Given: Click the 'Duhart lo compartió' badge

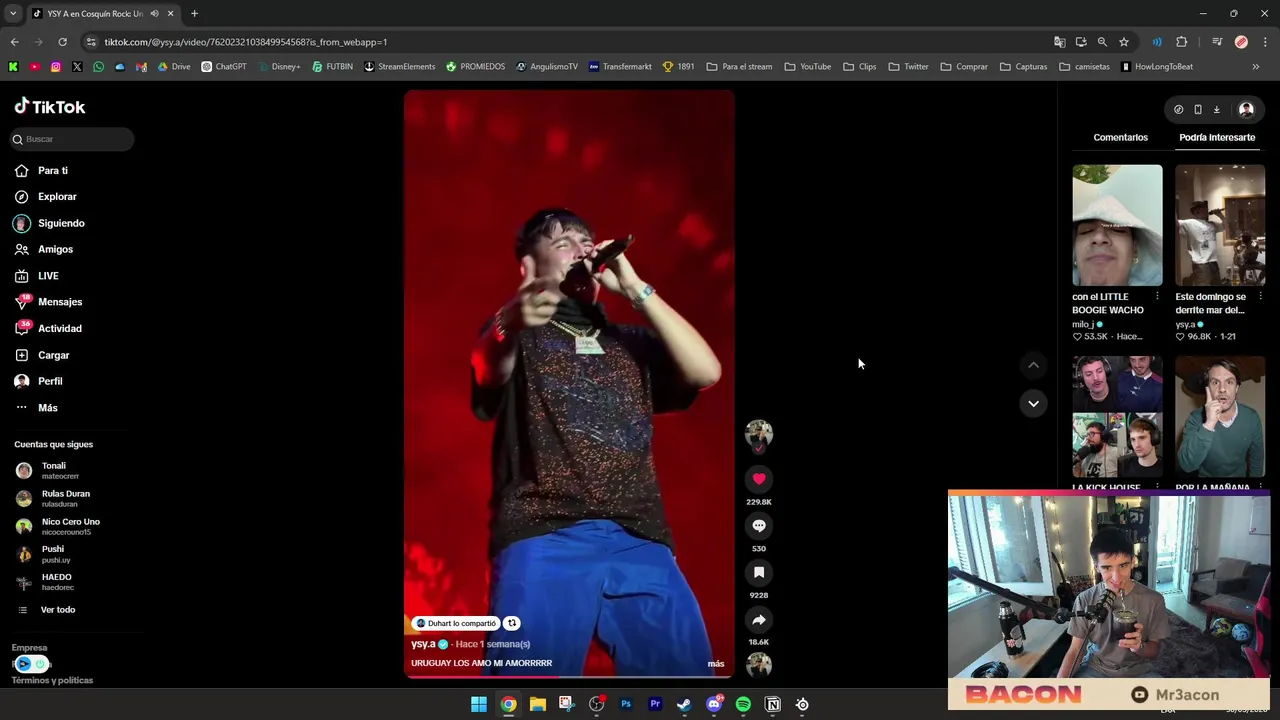Looking at the screenshot, I should tap(456, 623).
